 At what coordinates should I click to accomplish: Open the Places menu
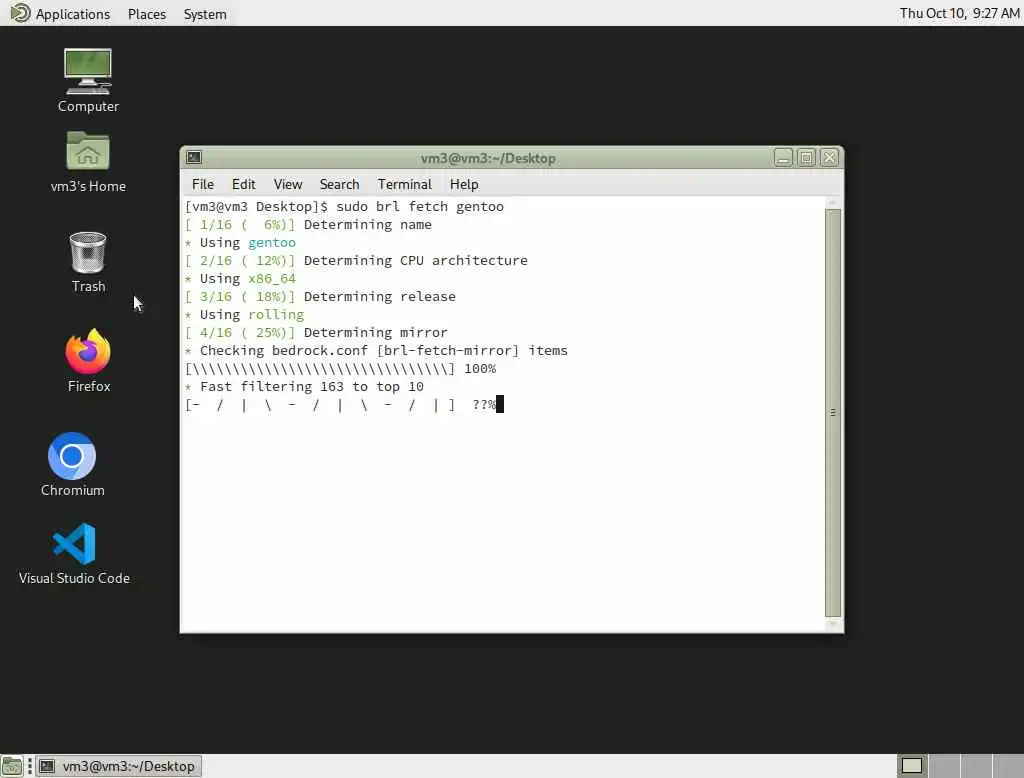(x=147, y=14)
